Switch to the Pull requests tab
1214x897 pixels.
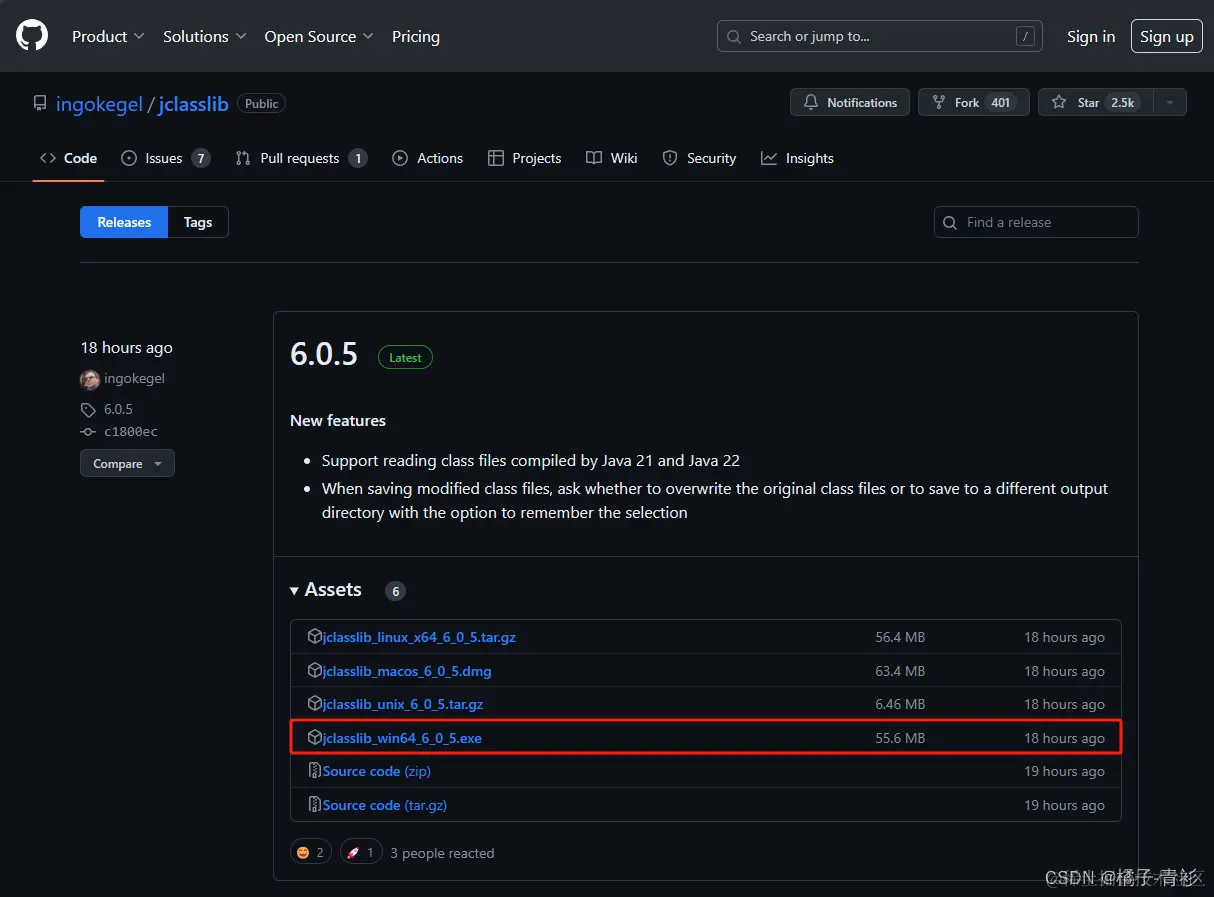pyautogui.click(x=301, y=158)
